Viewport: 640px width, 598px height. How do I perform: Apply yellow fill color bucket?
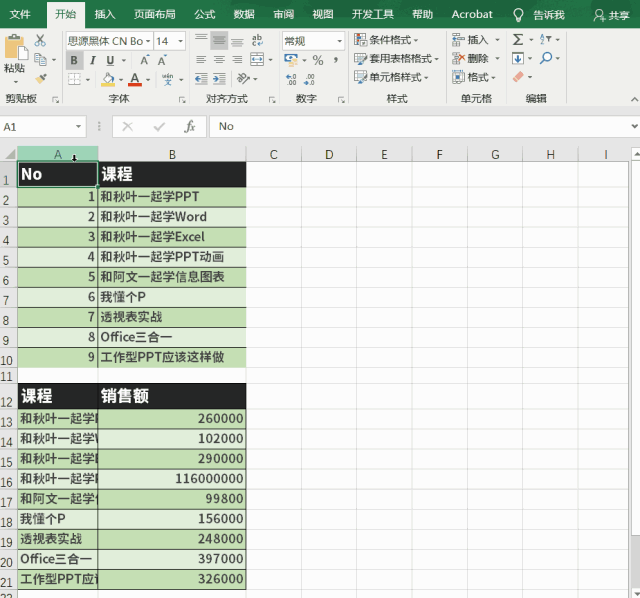108,79
